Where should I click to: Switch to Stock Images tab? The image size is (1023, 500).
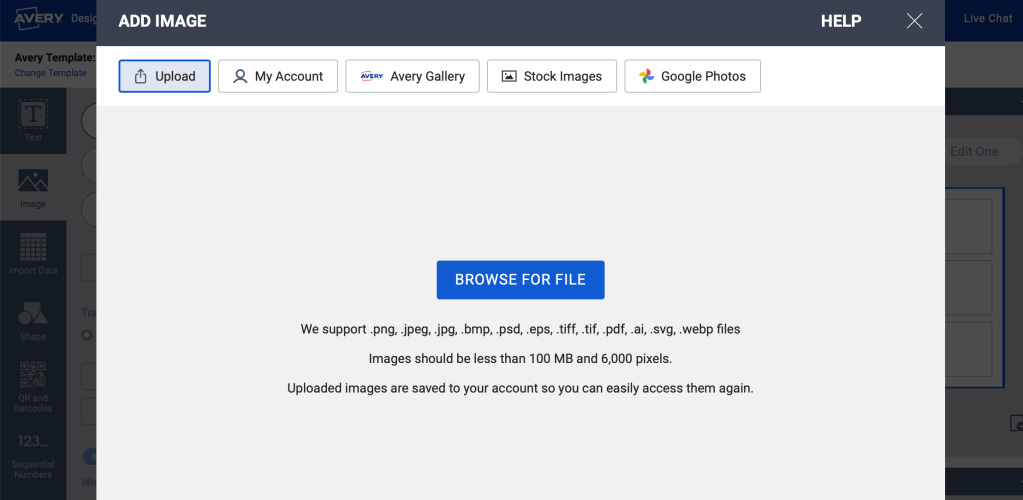(551, 76)
